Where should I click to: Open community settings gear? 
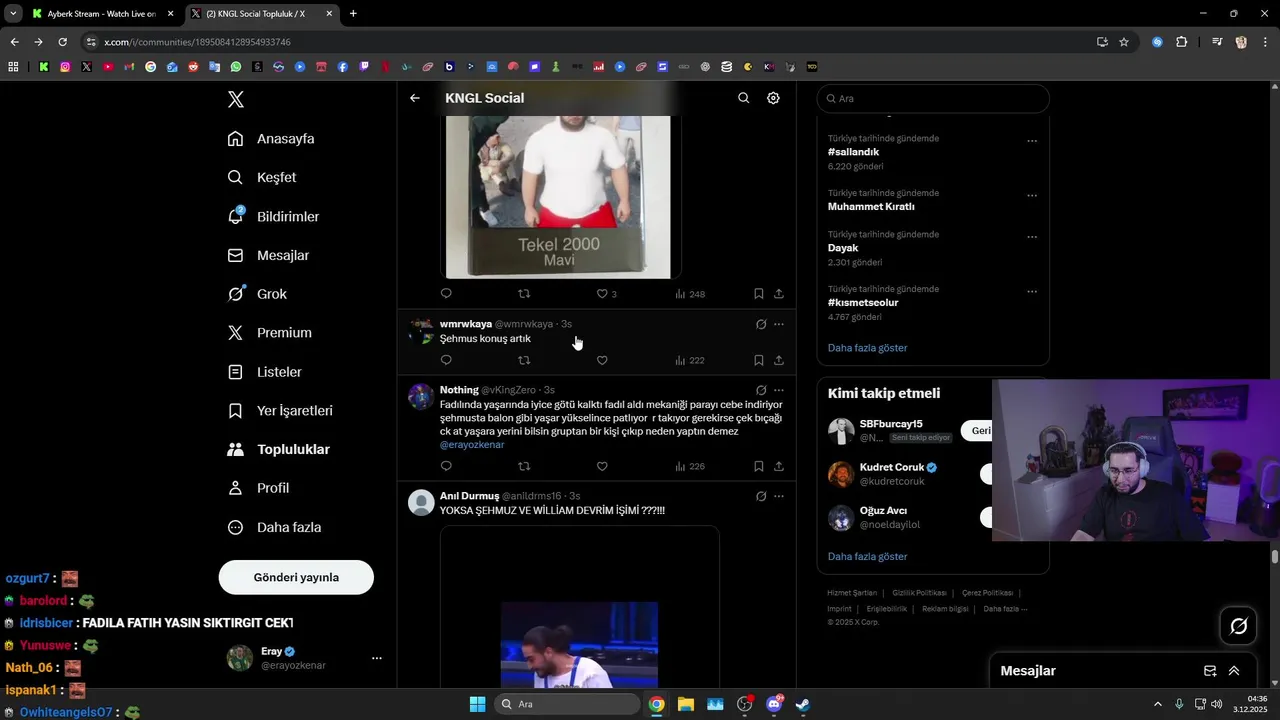(x=773, y=98)
